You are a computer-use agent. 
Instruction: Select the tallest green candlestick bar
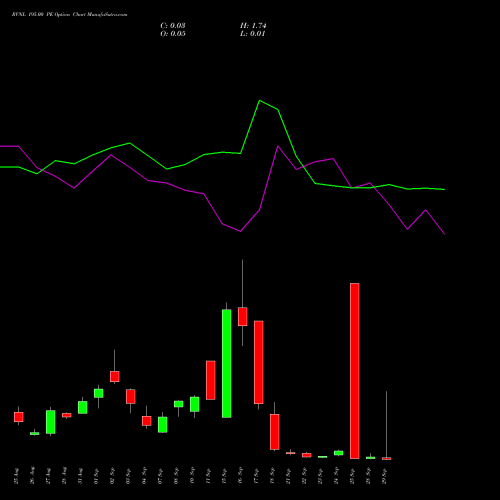(227, 363)
